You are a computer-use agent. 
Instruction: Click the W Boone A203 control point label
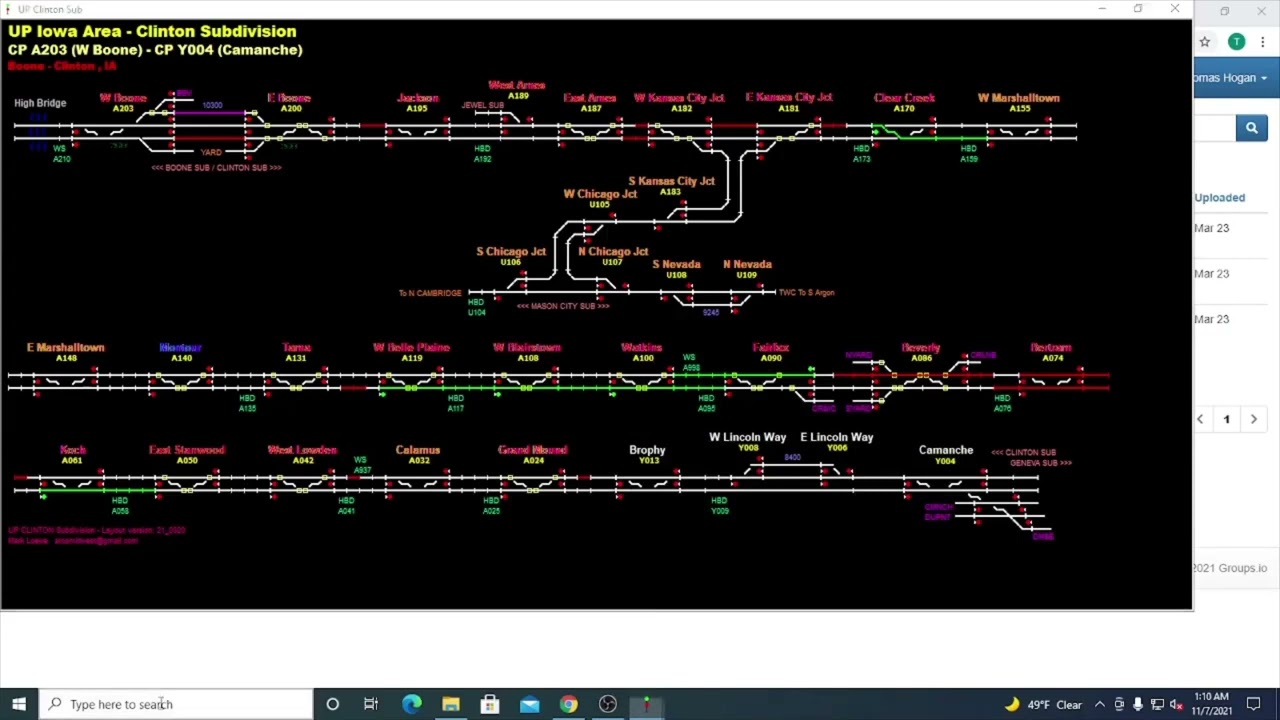click(123, 103)
